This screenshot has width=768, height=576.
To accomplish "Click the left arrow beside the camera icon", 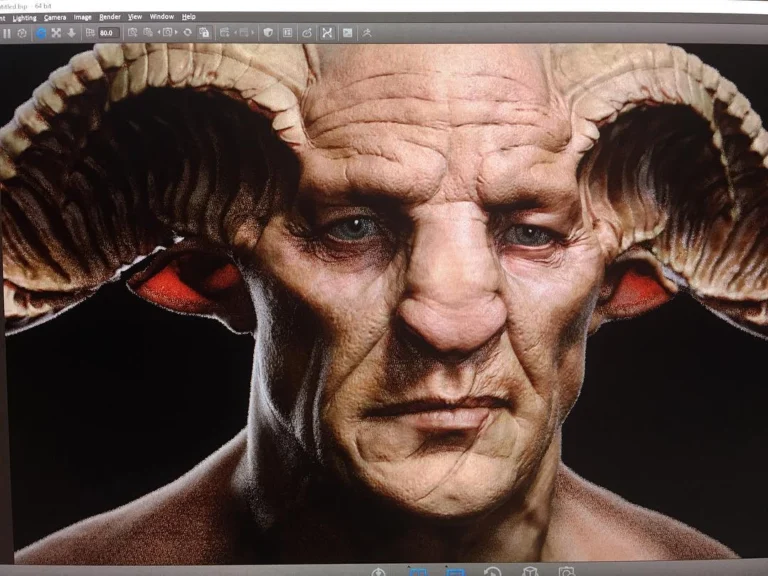I will pyautogui.click(x=159, y=33).
